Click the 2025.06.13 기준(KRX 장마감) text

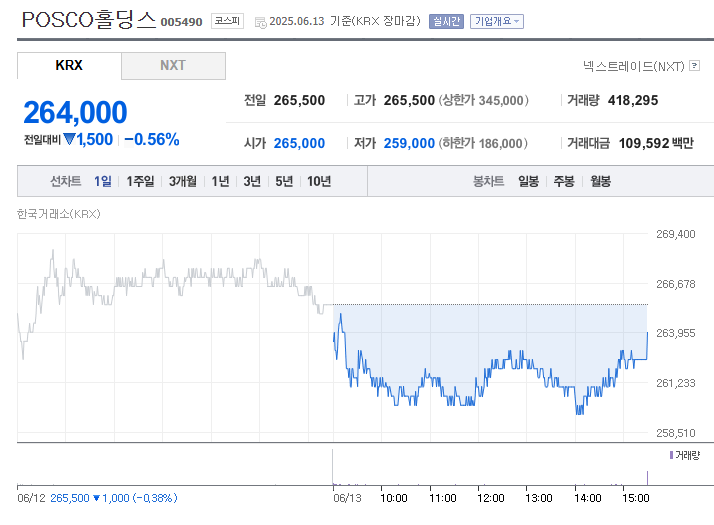pyautogui.click(x=345, y=21)
